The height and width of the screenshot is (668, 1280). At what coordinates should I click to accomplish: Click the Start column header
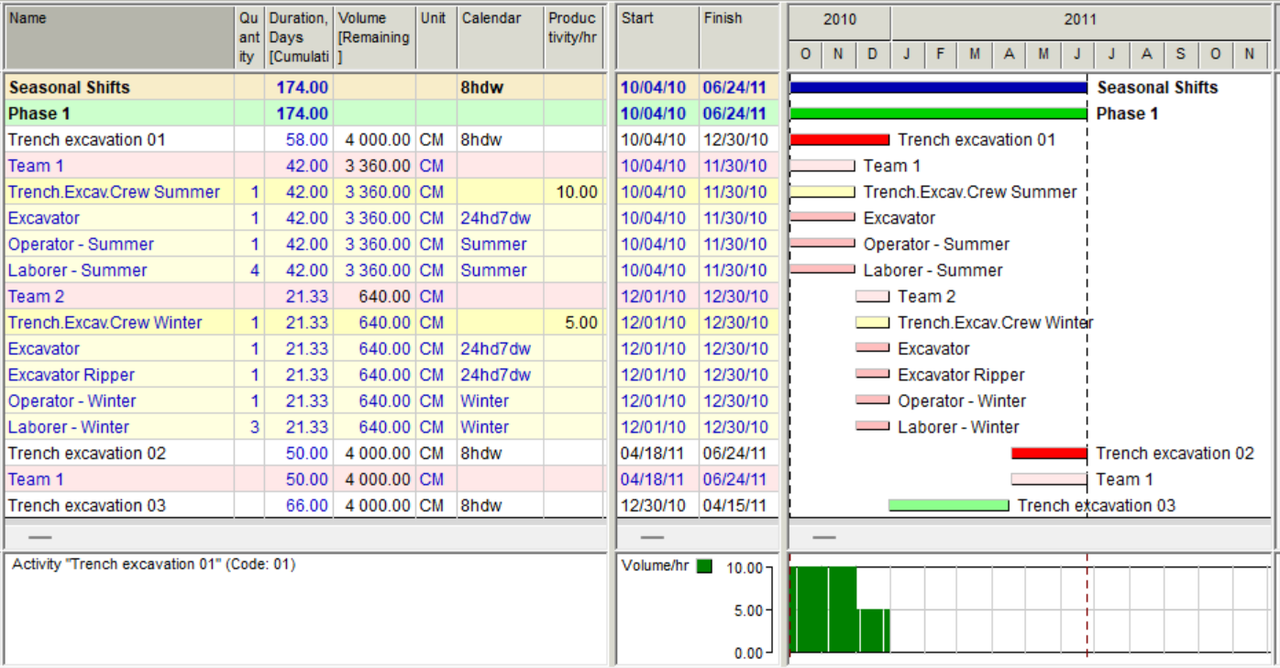658,37
